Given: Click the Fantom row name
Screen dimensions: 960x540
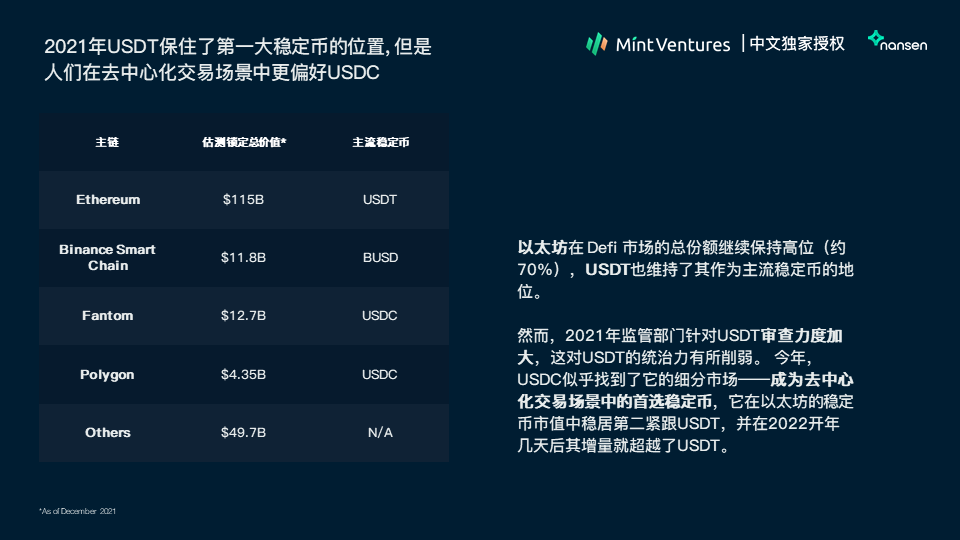Looking at the screenshot, I should 107,315.
